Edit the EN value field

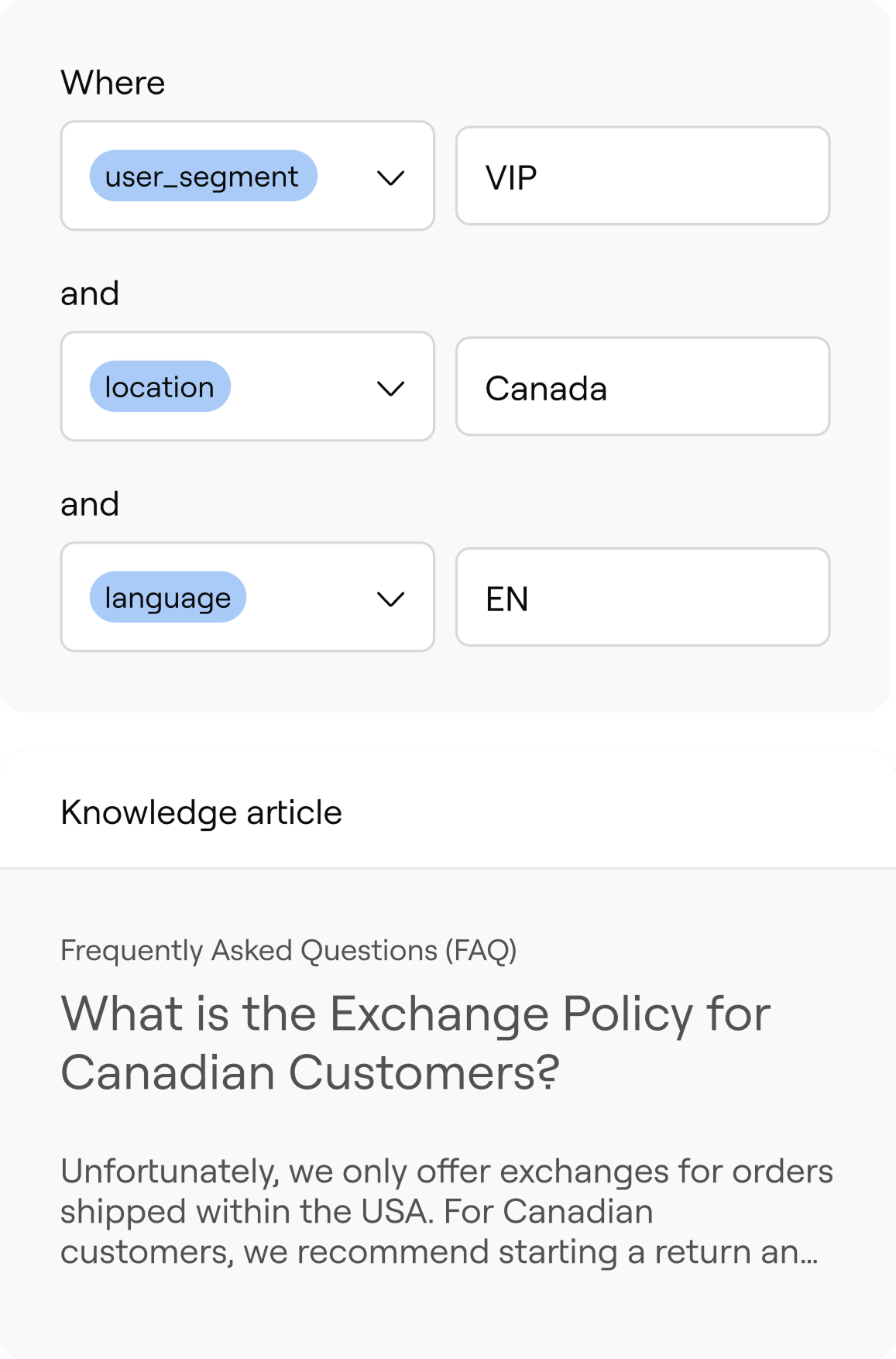click(x=642, y=598)
